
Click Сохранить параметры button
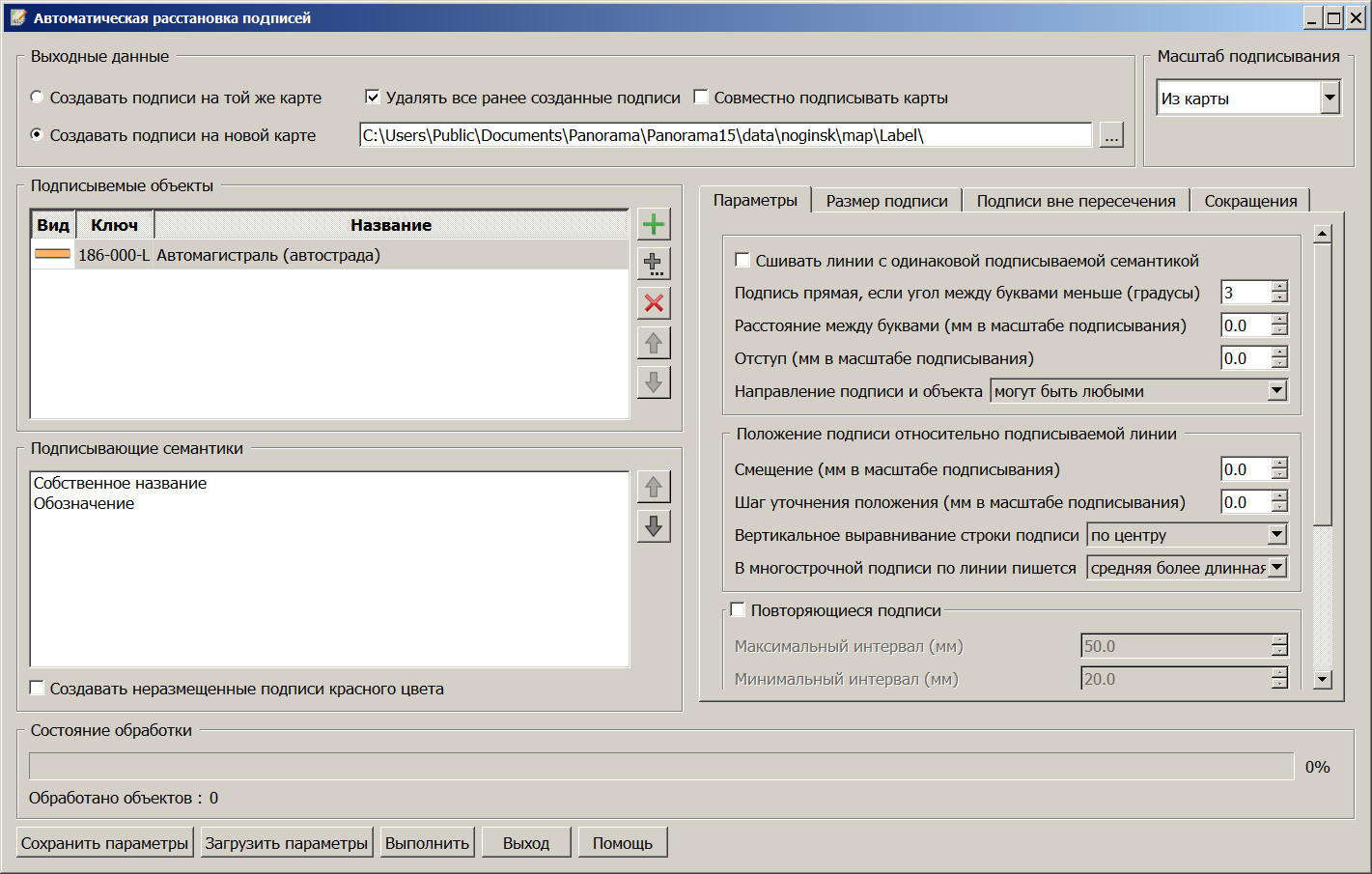click(105, 843)
